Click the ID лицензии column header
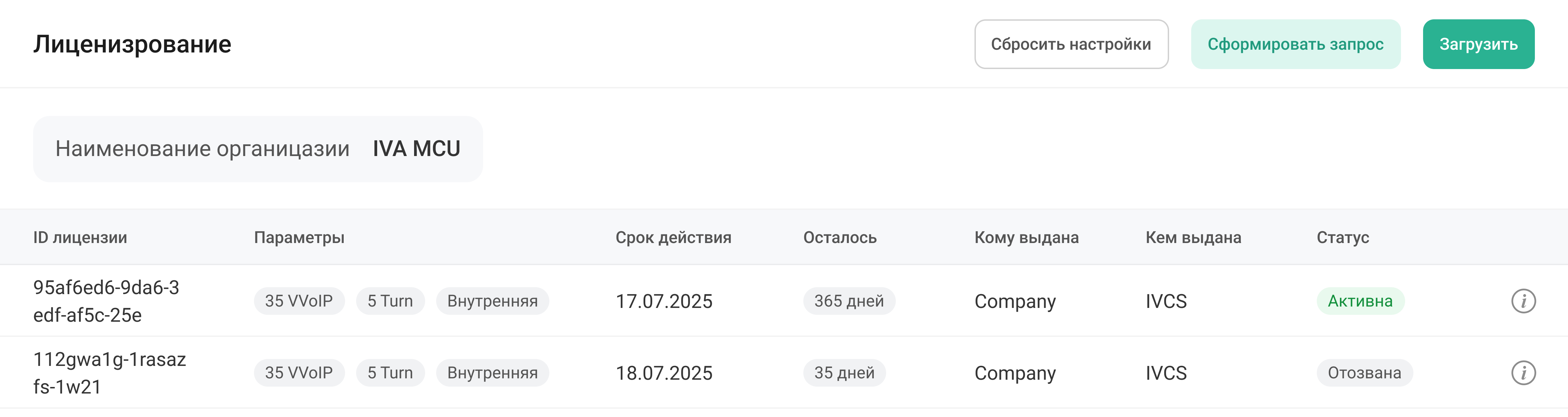 click(x=80, y=237)
